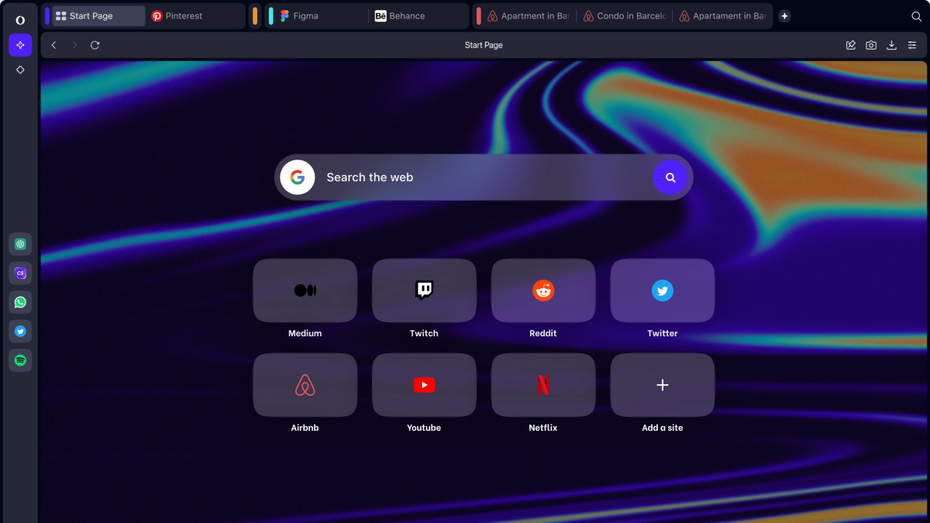
Task: Collapse the red Airbnb tab island
Action: pos(479,16)
